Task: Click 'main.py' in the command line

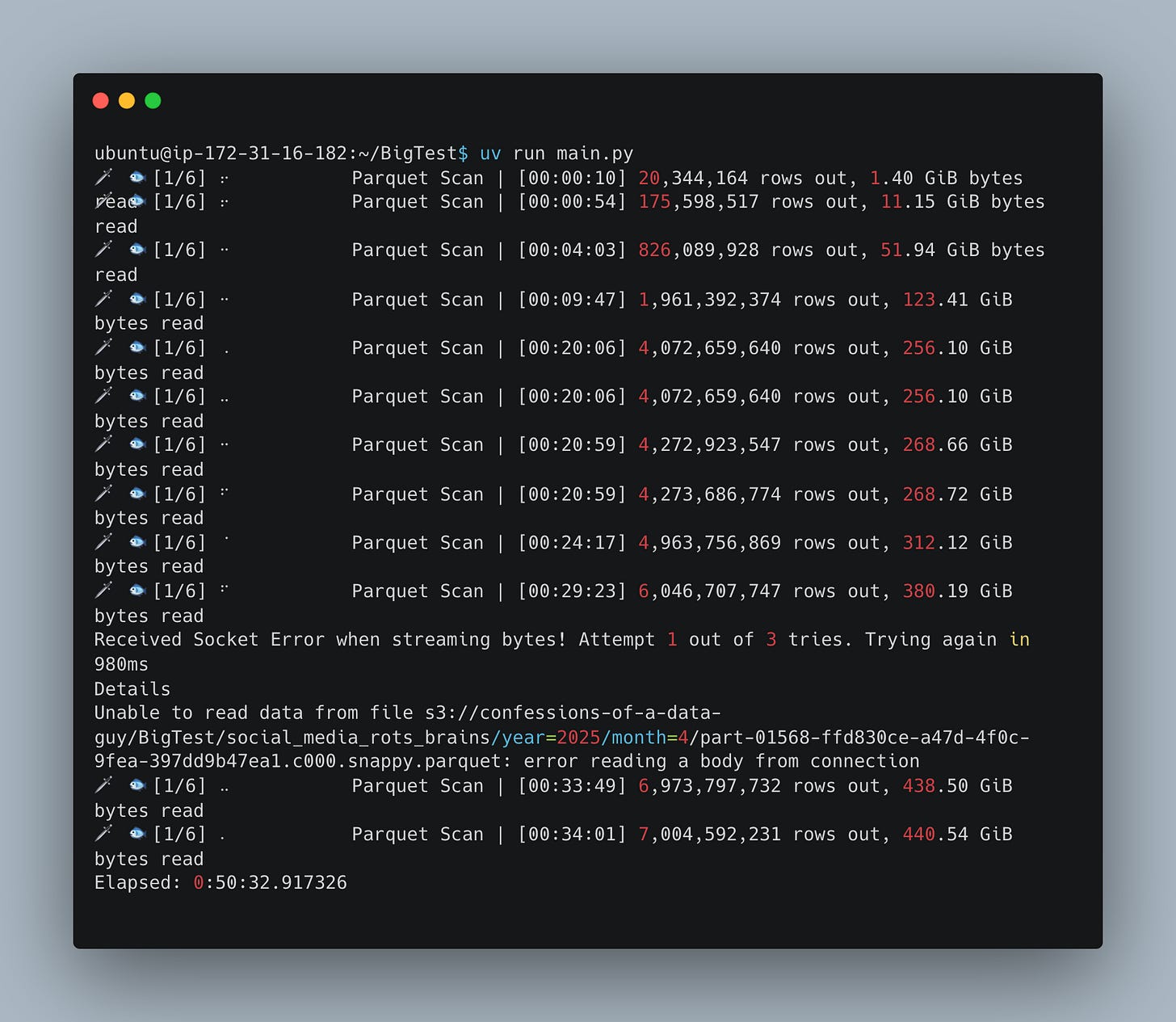Action: [x=594, y=154]
